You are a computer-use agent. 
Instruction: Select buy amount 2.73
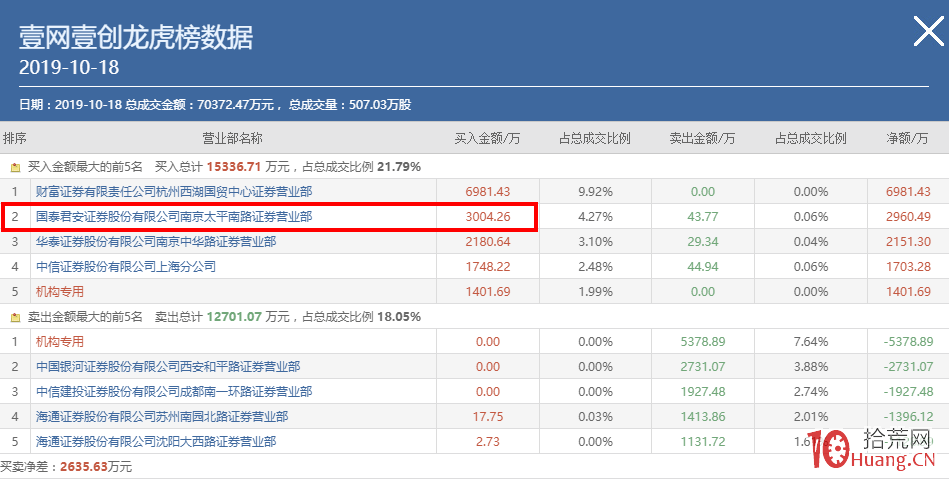488,441
